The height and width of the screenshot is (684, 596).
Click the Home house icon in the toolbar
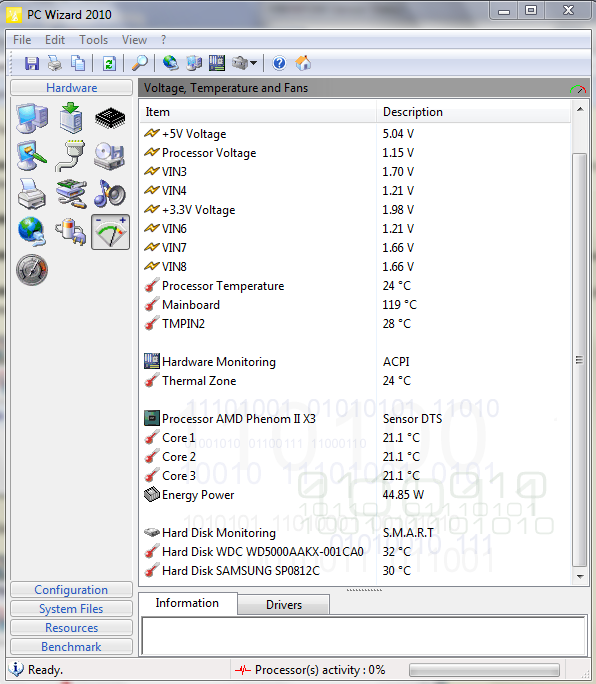(x=303, y=64)
